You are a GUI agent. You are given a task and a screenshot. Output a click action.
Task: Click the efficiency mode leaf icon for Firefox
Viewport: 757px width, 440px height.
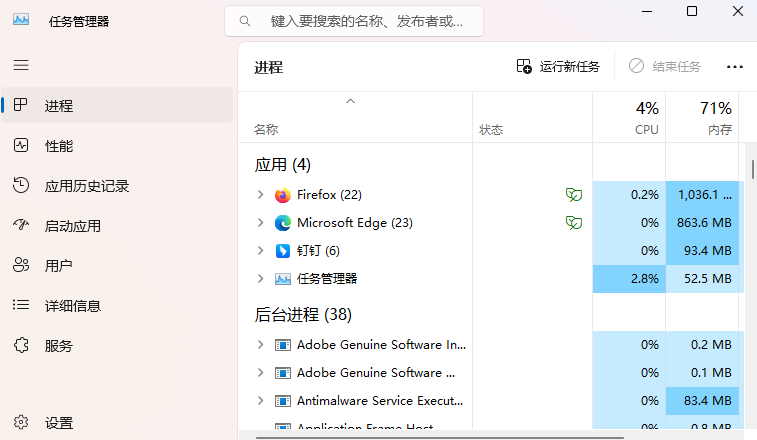pyautogui.click(x=574, y=195)
